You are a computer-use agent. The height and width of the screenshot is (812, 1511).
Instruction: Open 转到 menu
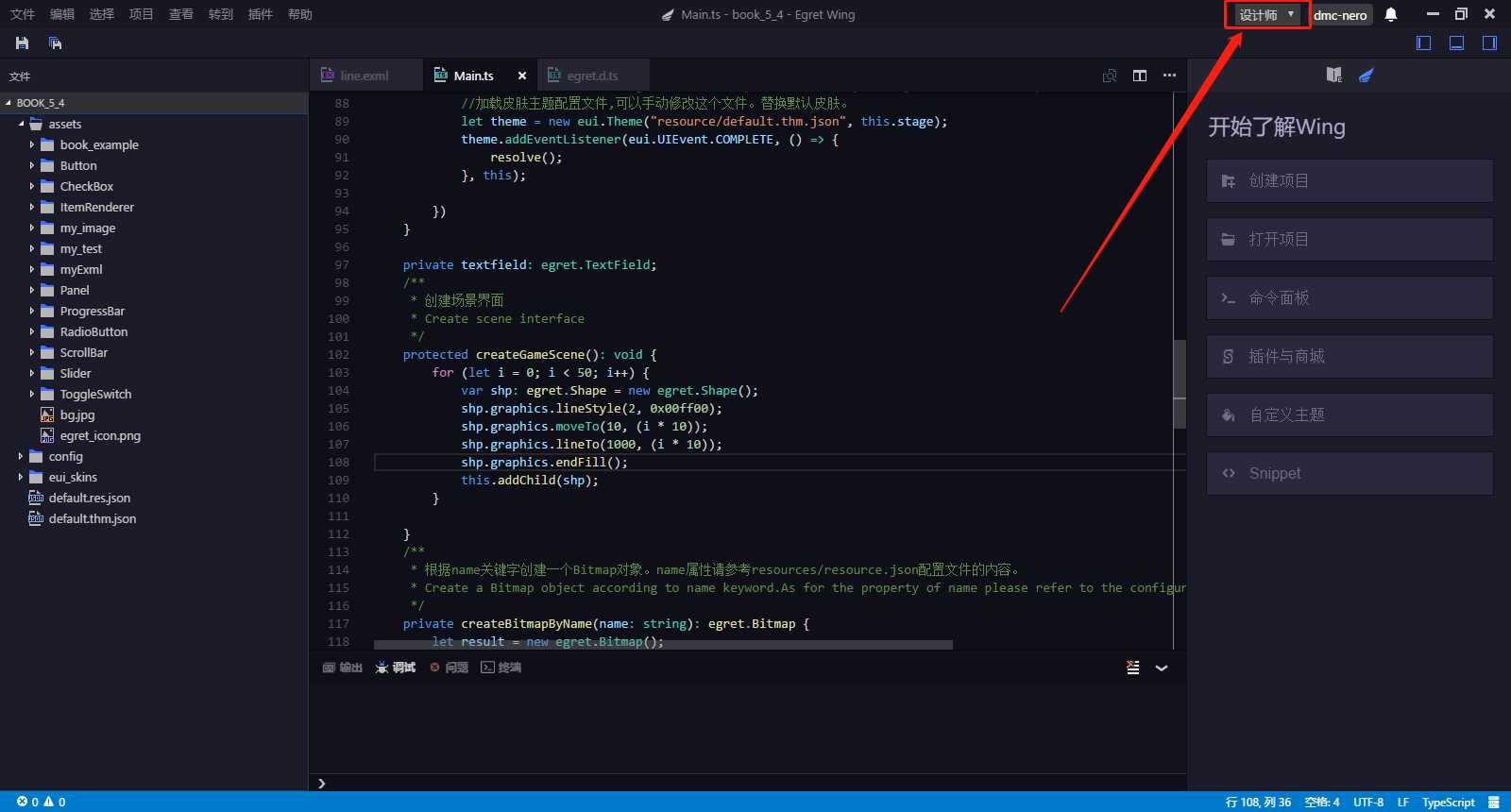[x=221, y=14]
